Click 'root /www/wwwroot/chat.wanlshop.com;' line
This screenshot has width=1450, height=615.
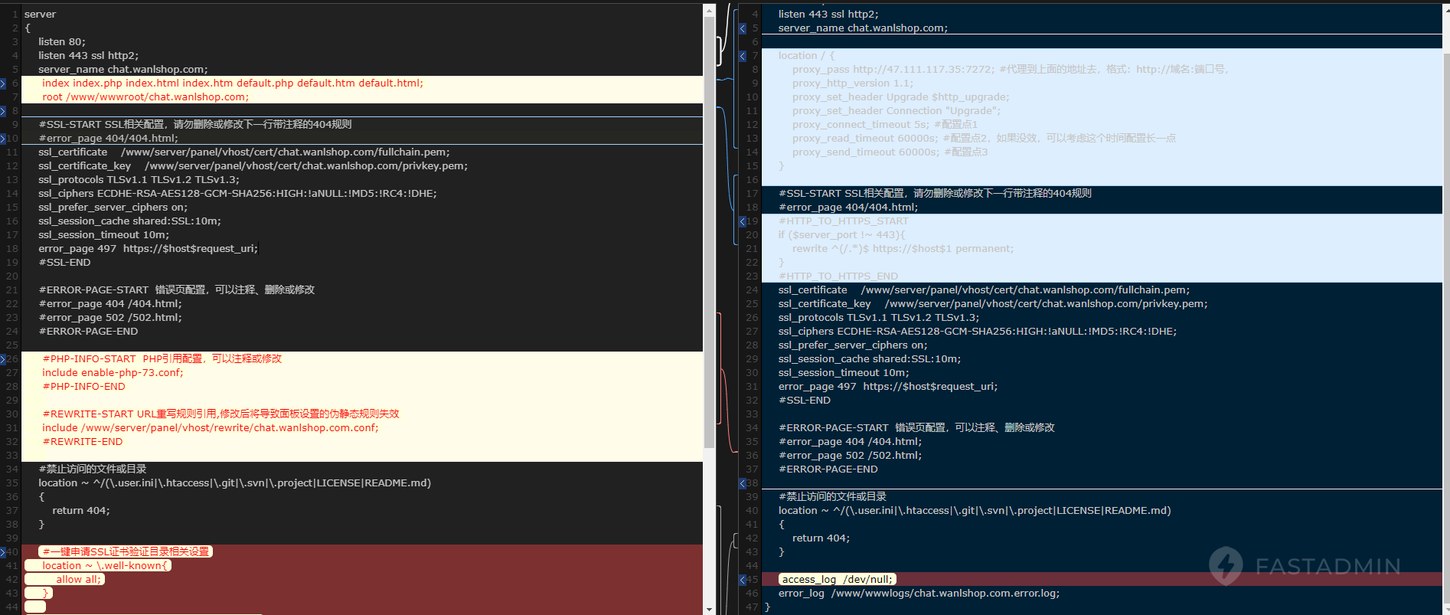(145, 97)
